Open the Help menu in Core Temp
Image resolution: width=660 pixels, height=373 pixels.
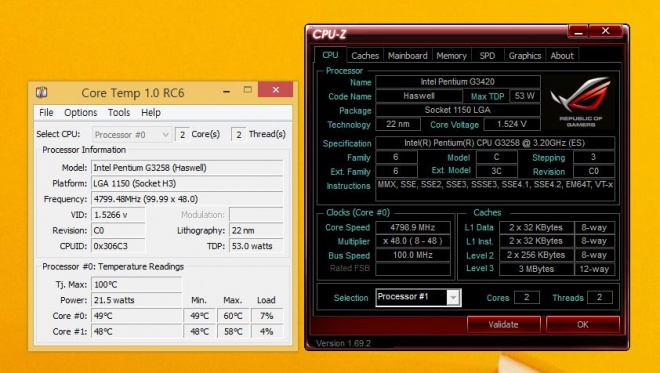[x=151, y=112]
